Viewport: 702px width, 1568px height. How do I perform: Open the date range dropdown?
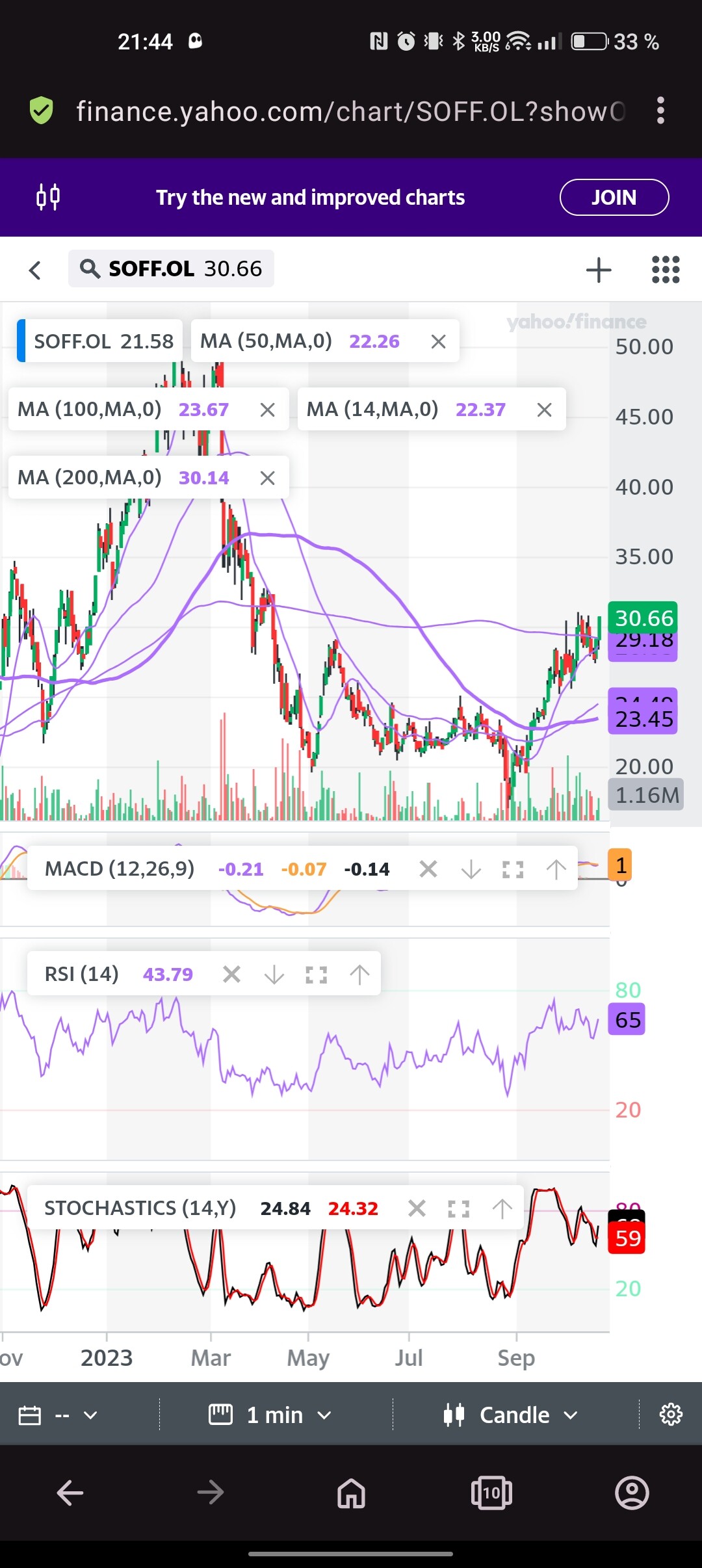pyautogui.click(x=58, y=1415)
